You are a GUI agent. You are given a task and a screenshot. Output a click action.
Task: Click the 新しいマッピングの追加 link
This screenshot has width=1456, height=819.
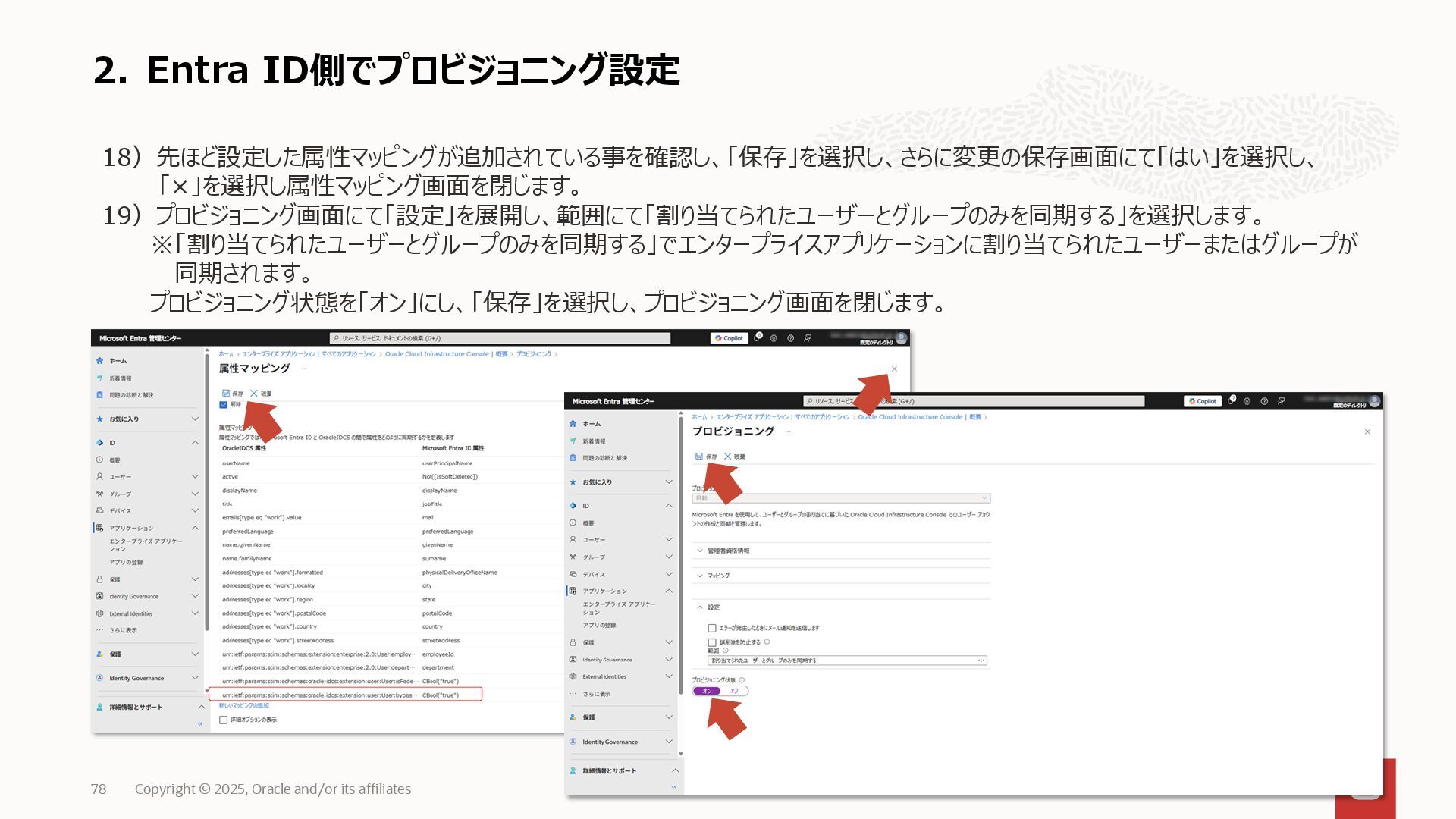coord(244,705)
